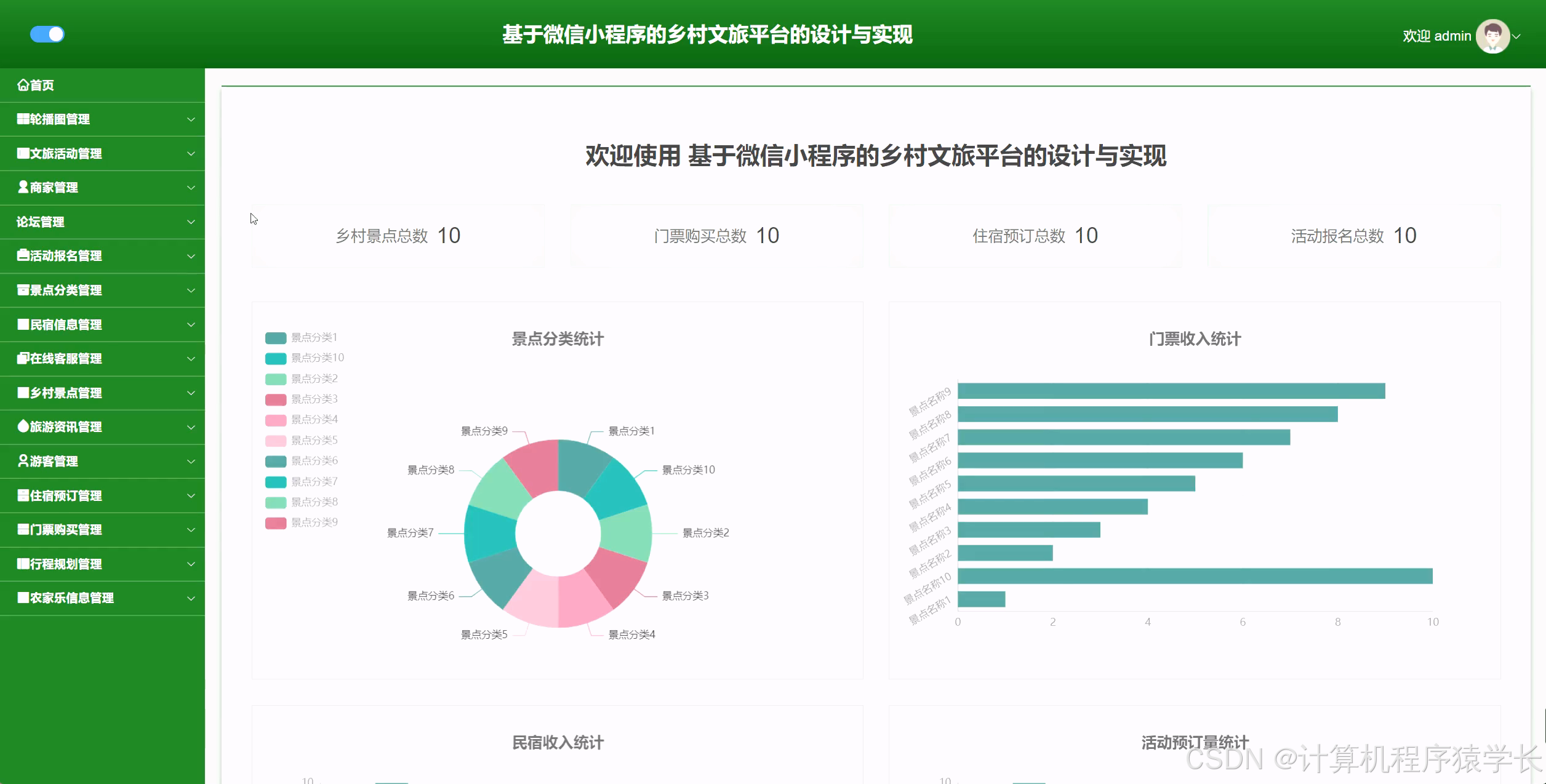The image size is (1546, 784).
Task: Click the 景点名称10 bar in revenue chart
Action: click(1194, 576)
